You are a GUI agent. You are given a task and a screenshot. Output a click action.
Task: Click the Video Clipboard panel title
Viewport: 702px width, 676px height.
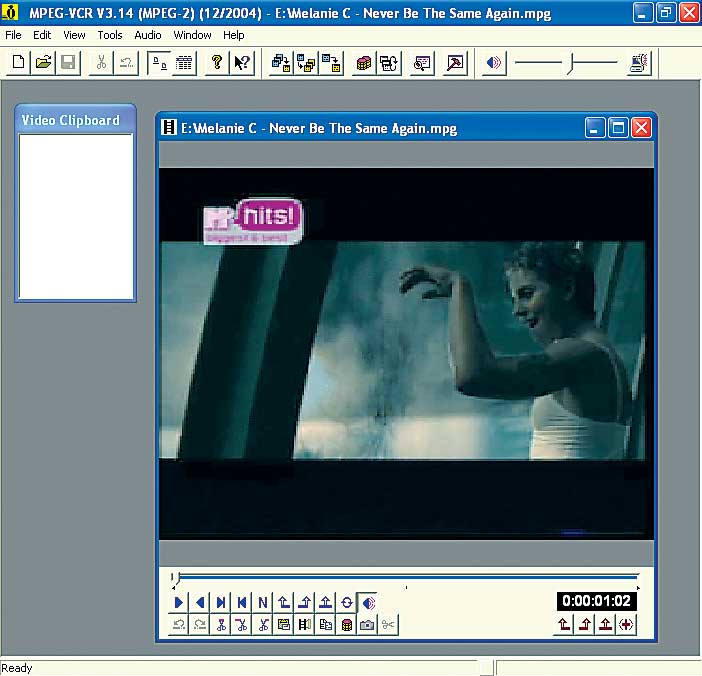pos(71,120)
